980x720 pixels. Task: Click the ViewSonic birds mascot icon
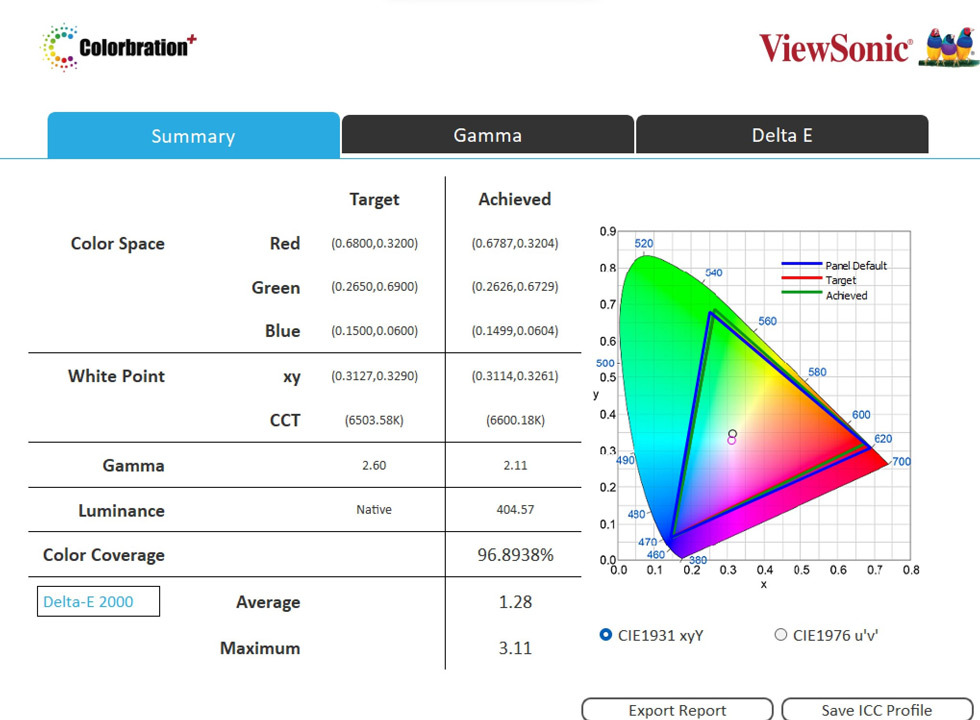(x=945, y=45)
